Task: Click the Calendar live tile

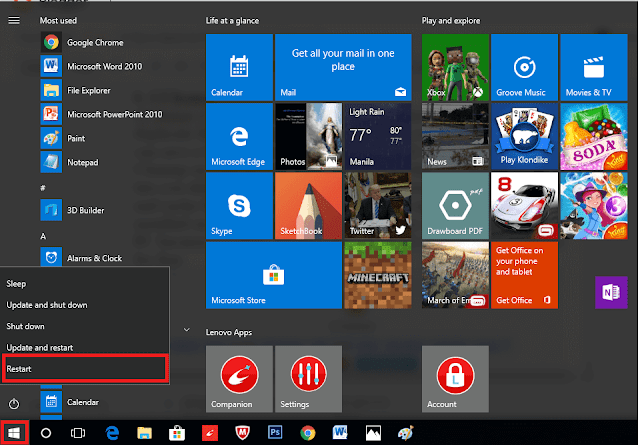Action: (x=239, y=67)
